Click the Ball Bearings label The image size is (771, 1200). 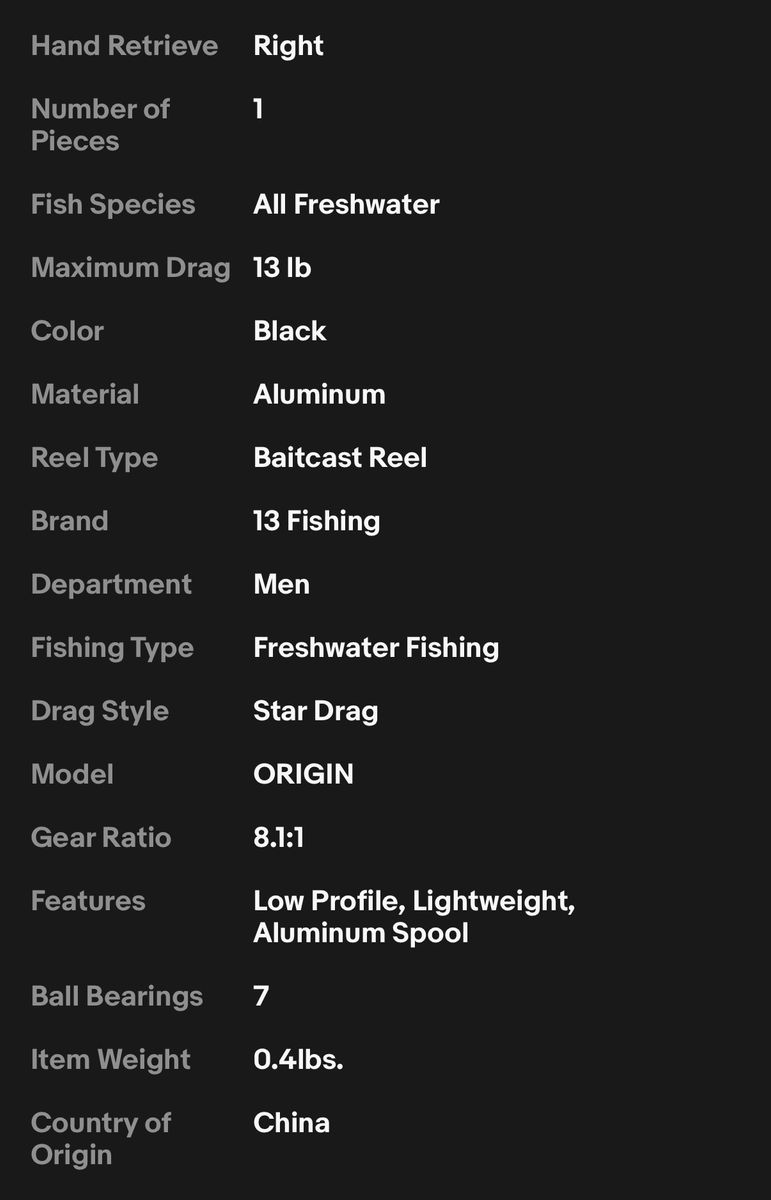tap(117, 996)
